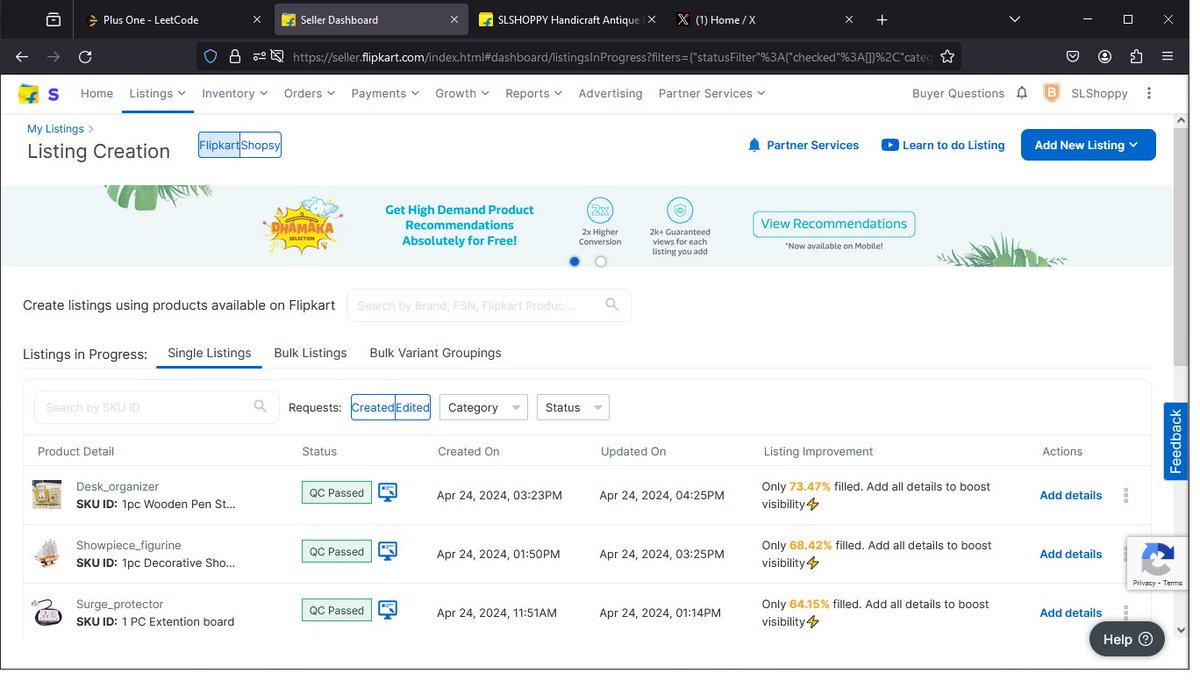Switch to SLSHOPPY Handicraft browser tab
This screenshot has height=688, width=1200.
pyautogui.click(x=567, y=20)
